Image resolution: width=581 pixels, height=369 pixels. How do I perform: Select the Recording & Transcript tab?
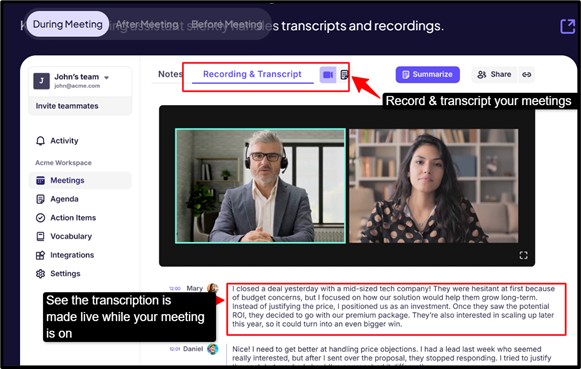(252, 74)
